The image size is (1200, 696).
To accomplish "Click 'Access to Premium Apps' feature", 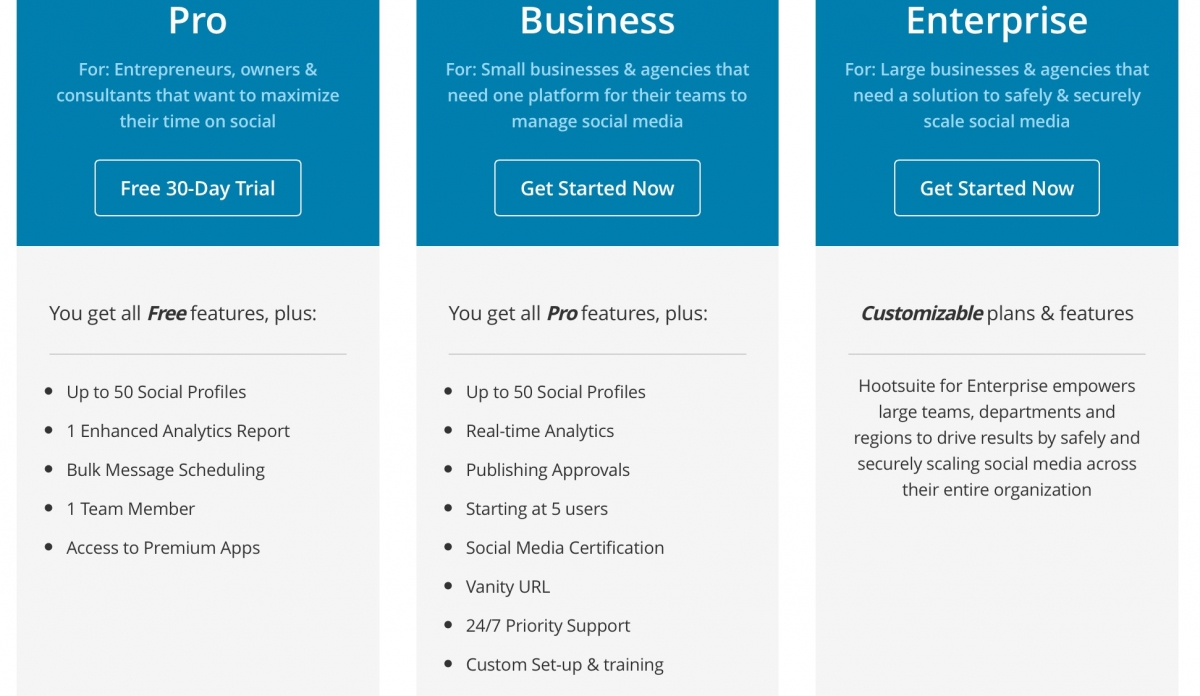I will pos(163,548).
